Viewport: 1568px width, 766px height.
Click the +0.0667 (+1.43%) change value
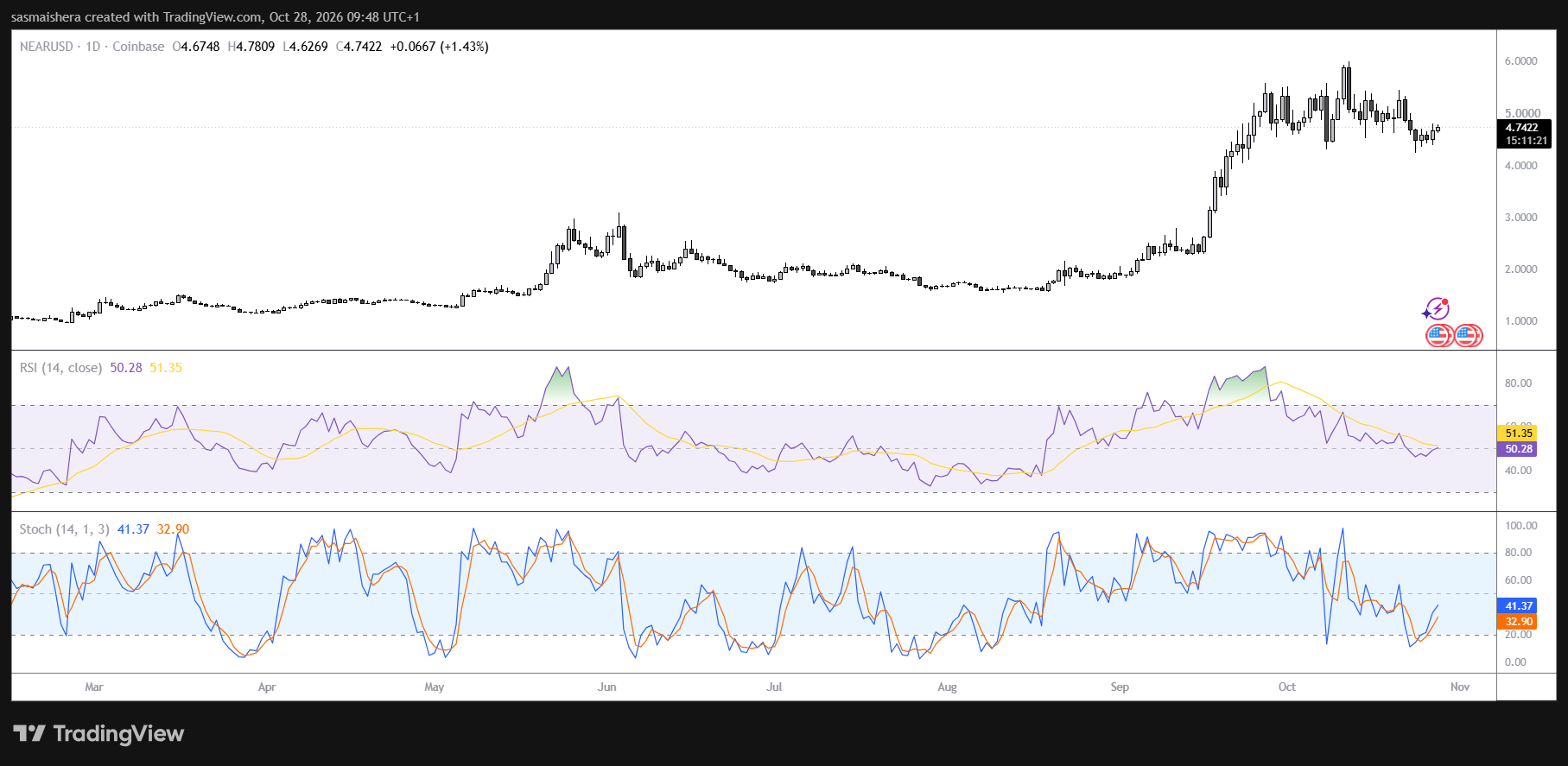pyautogui.click(x=439, y=47)
